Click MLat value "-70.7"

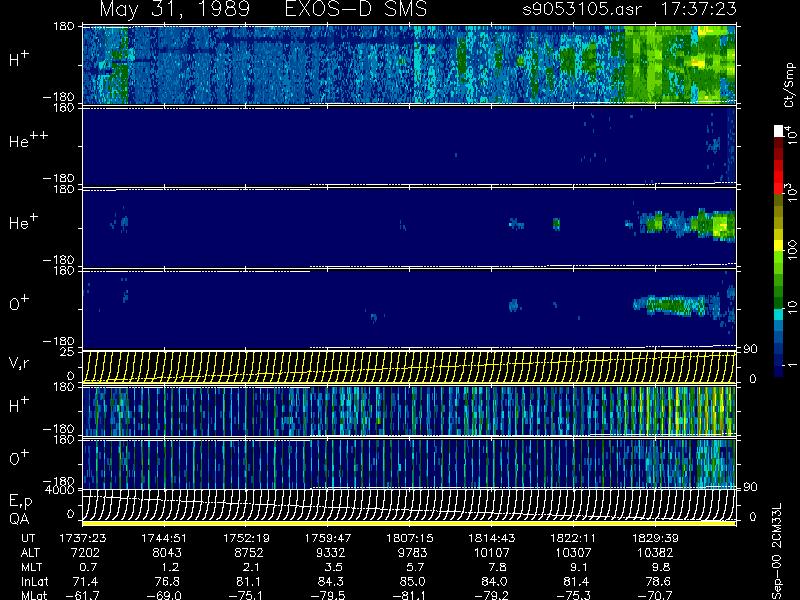[x=655, y=595]
